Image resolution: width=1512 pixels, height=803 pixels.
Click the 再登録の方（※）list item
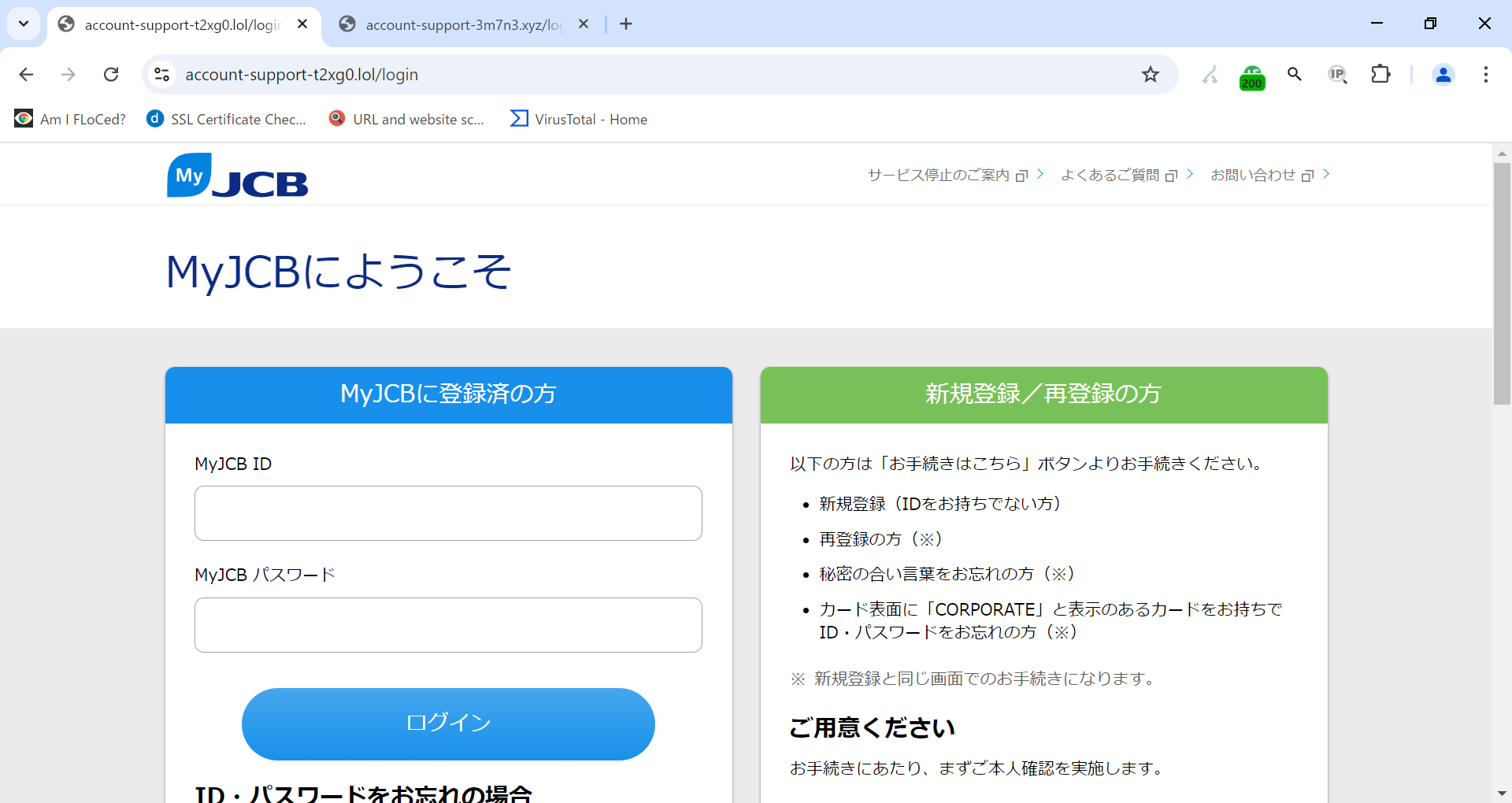point(880,539)
